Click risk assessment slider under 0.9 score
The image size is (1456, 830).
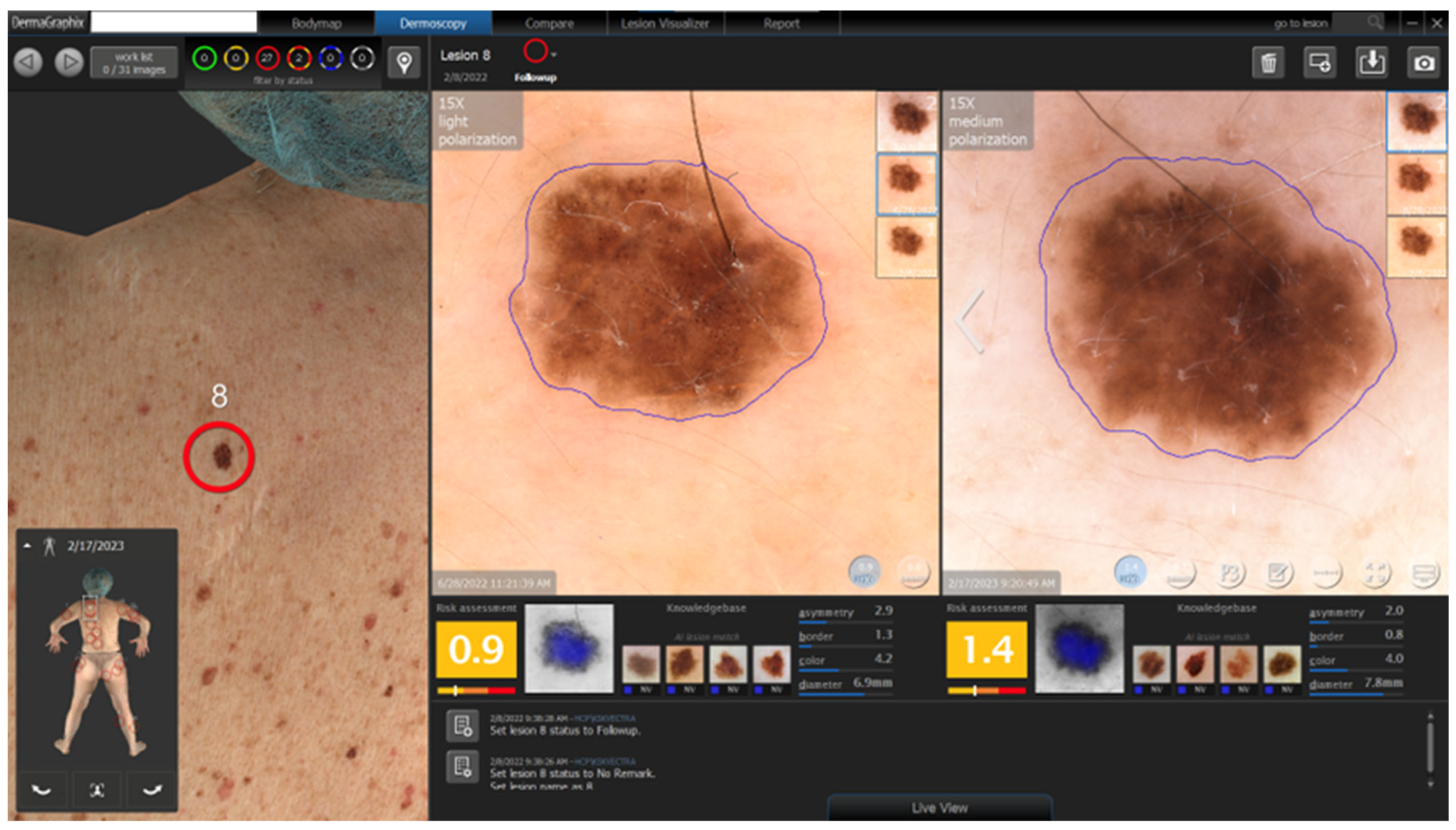click(x=476, y=691)
